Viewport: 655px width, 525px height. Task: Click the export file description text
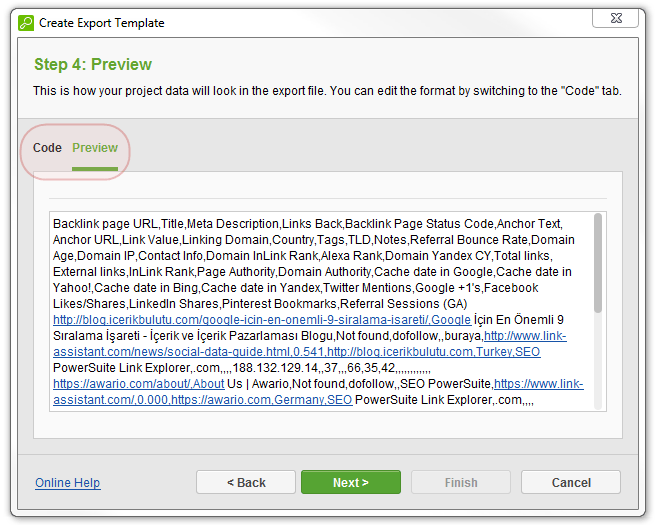pos(328,91)
